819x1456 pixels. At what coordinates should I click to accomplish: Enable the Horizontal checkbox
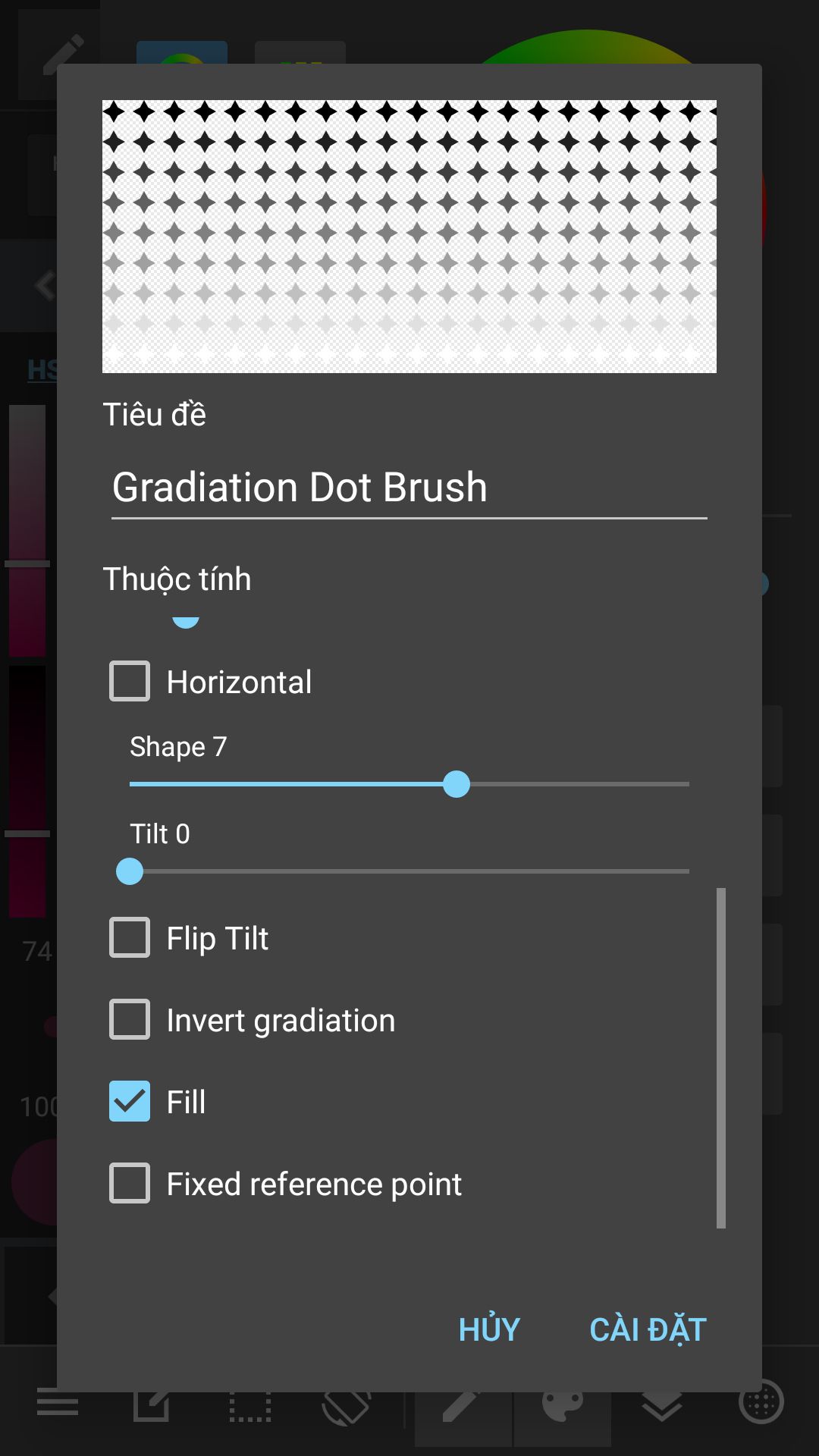(x=130, y=681)
